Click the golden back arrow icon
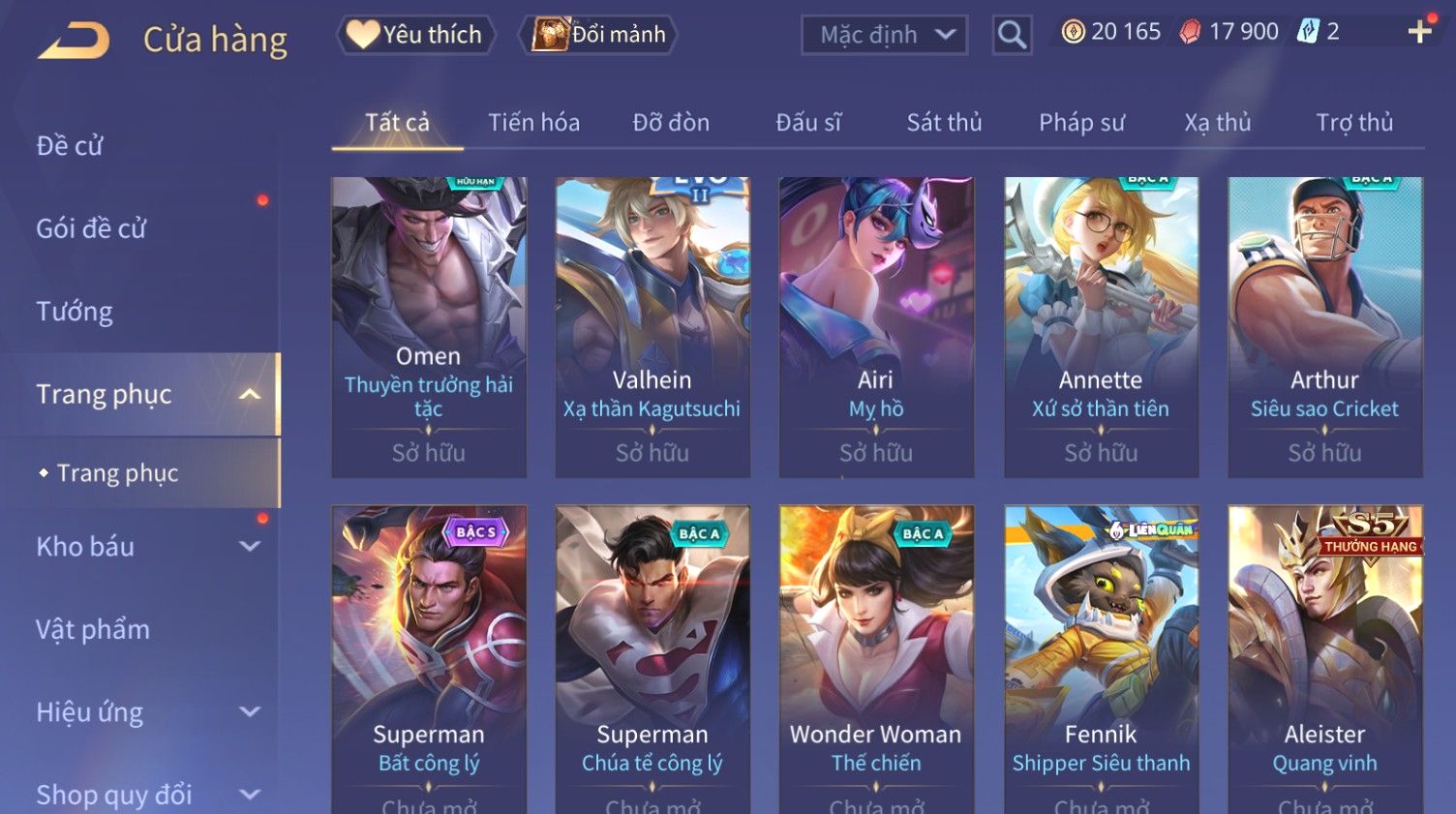 point(74,41)
